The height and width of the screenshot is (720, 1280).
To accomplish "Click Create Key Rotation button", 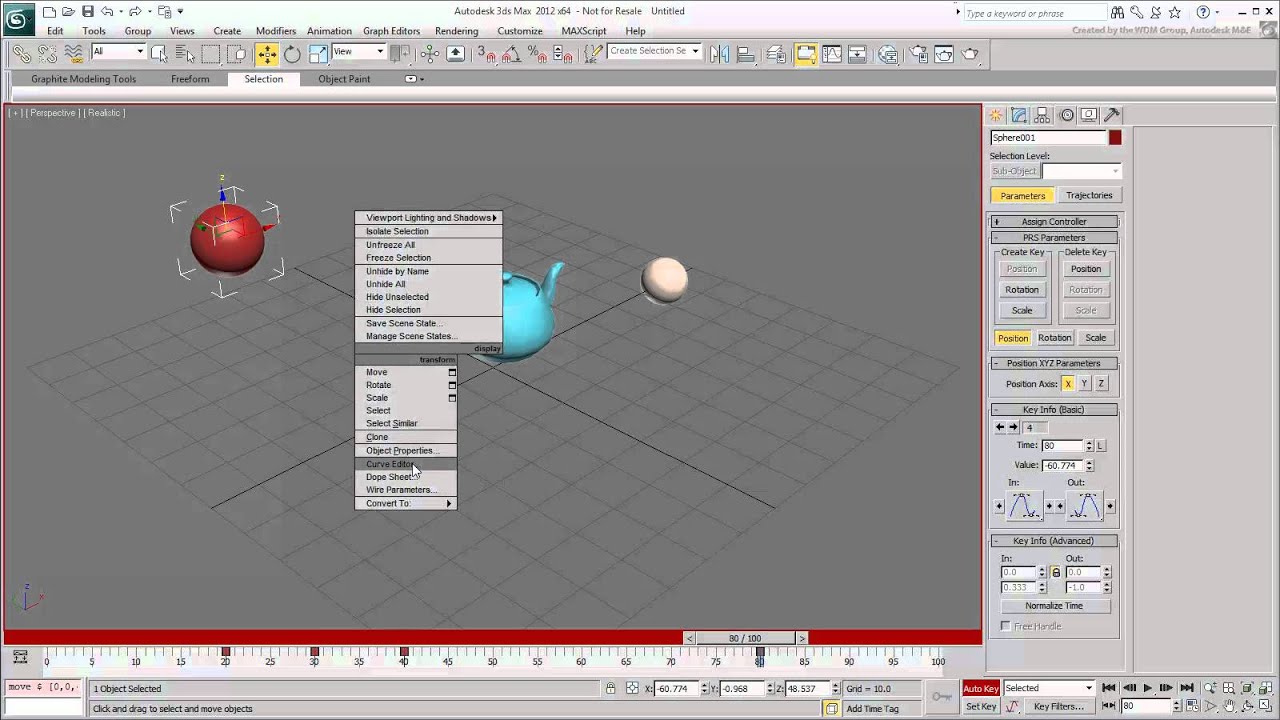I will [1022, 290].
